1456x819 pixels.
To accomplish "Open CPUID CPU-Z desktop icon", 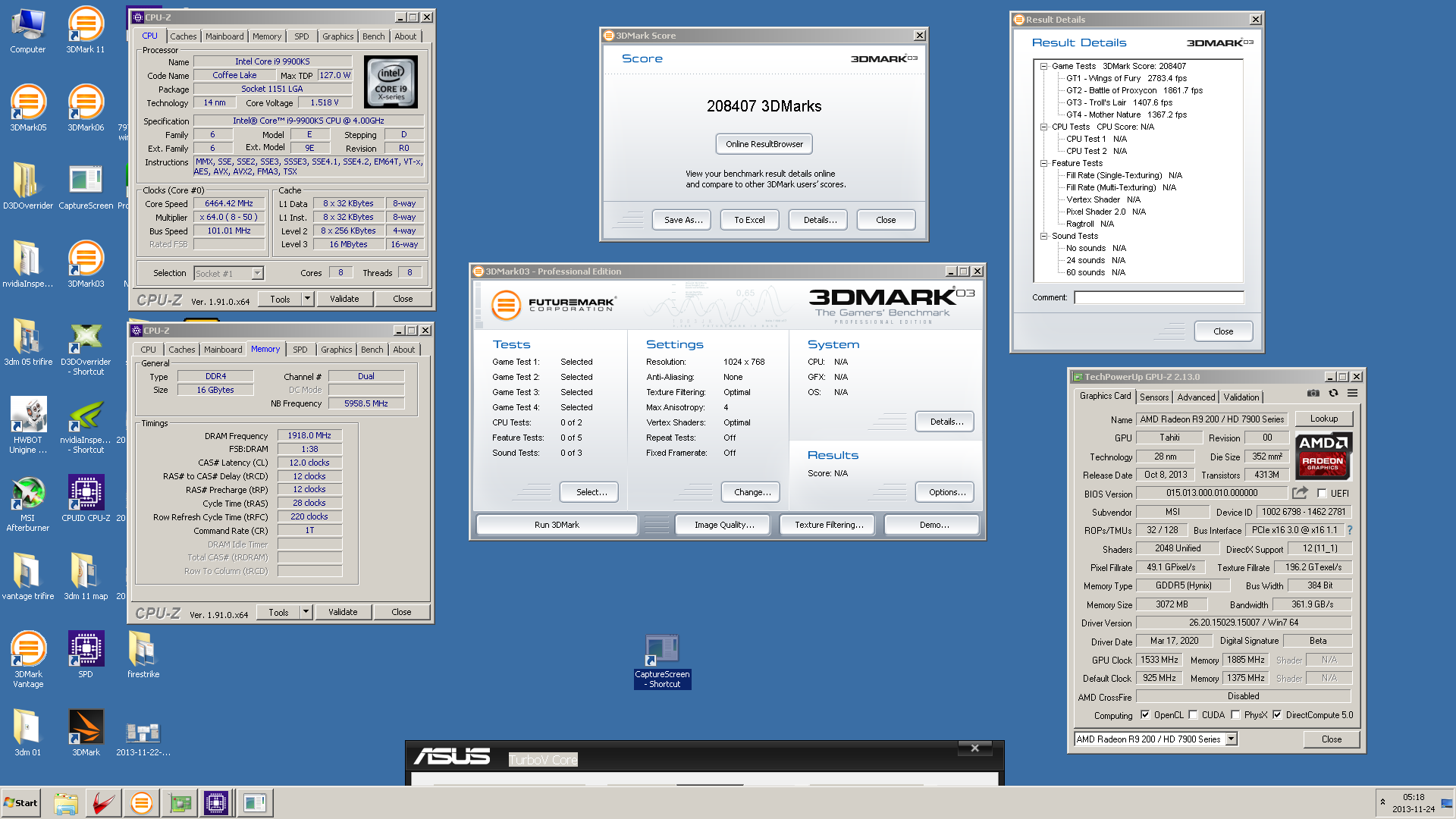I will click(86, 499).
